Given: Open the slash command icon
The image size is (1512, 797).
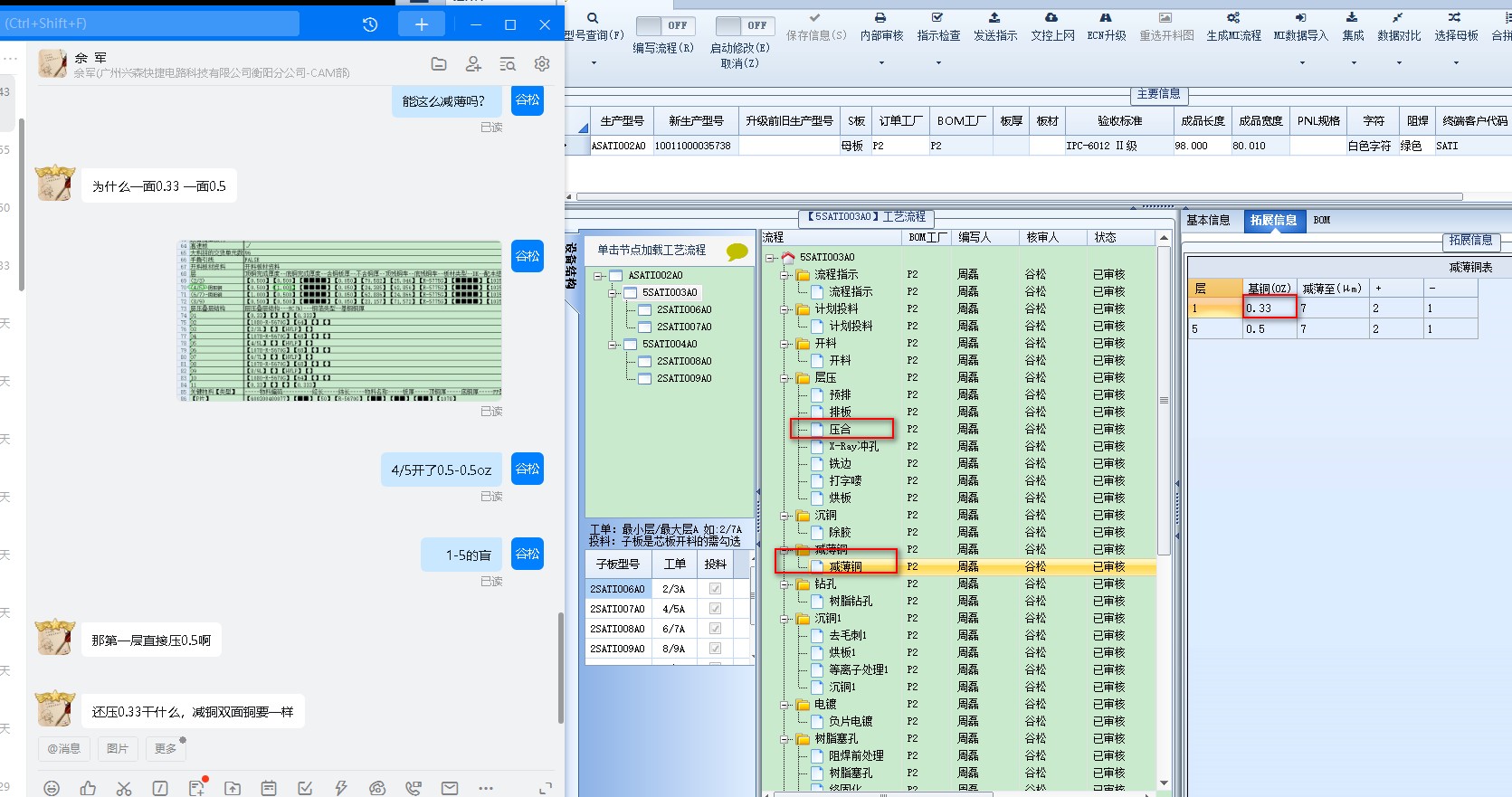Looking at the screenshot, I should (x=160, y=788).
